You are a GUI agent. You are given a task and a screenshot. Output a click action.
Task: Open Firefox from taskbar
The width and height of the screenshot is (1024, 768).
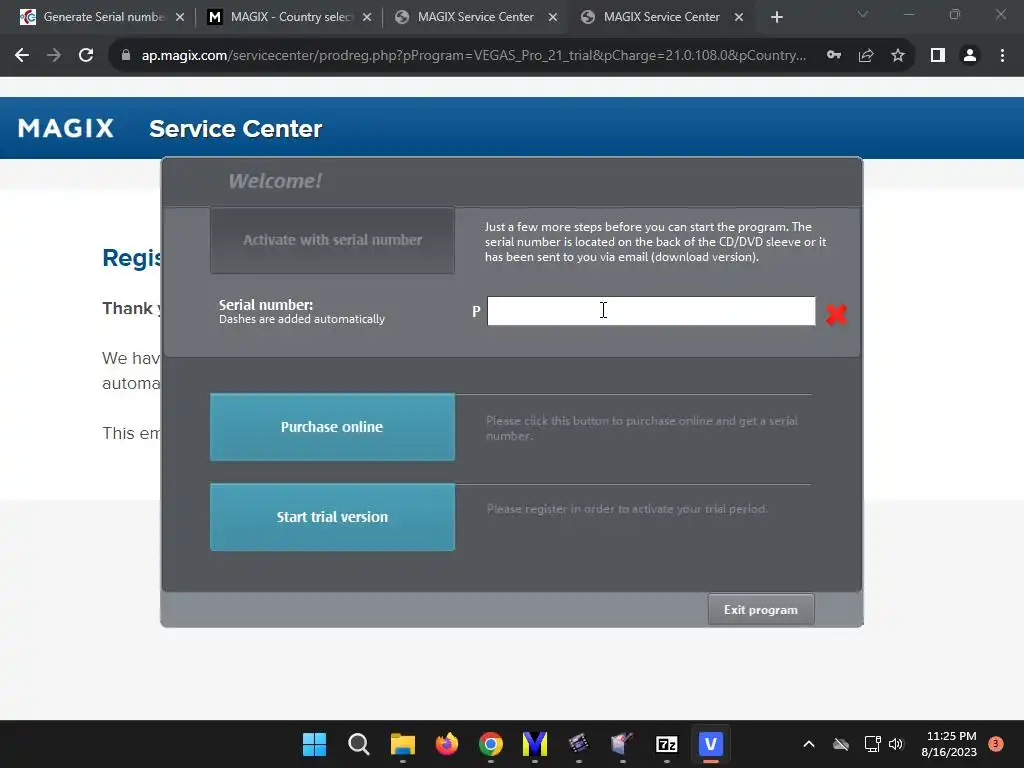point(447,744)
